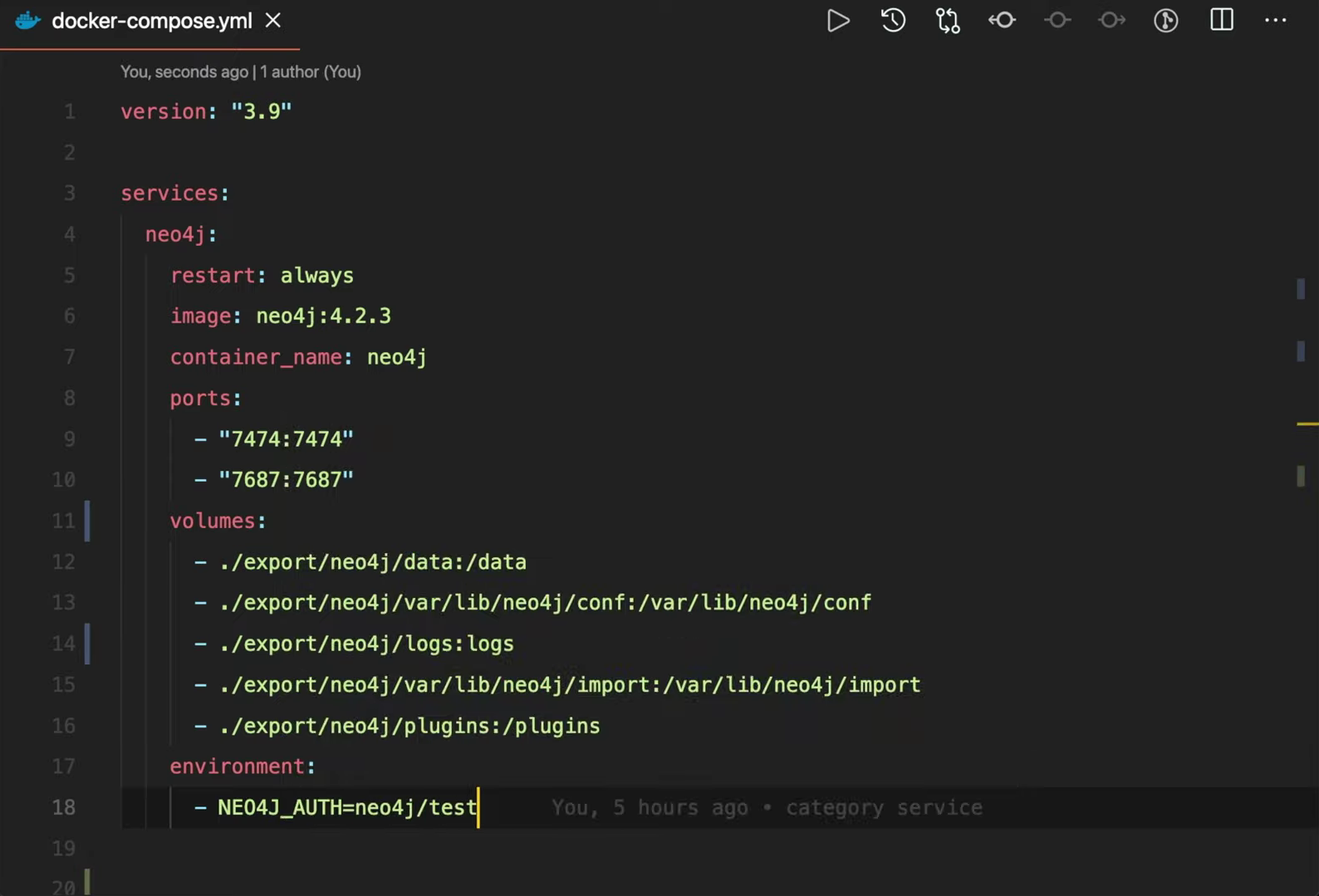This screenshot has width=1319, height=896.
Task: Click volume './export/neo4j/logs:logs'
Action: click(x=366, y=644)
